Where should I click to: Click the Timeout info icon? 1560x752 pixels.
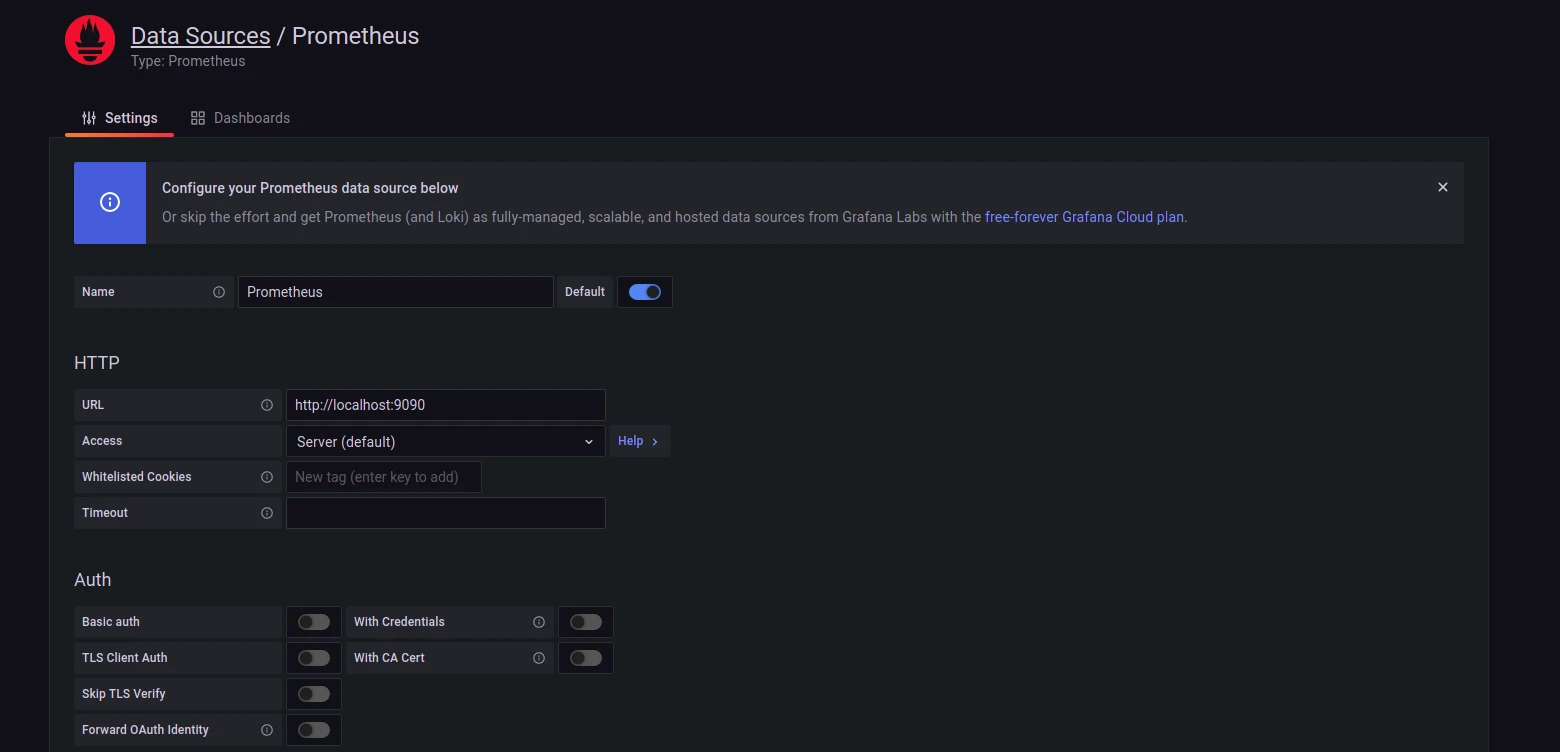(266, 513)
